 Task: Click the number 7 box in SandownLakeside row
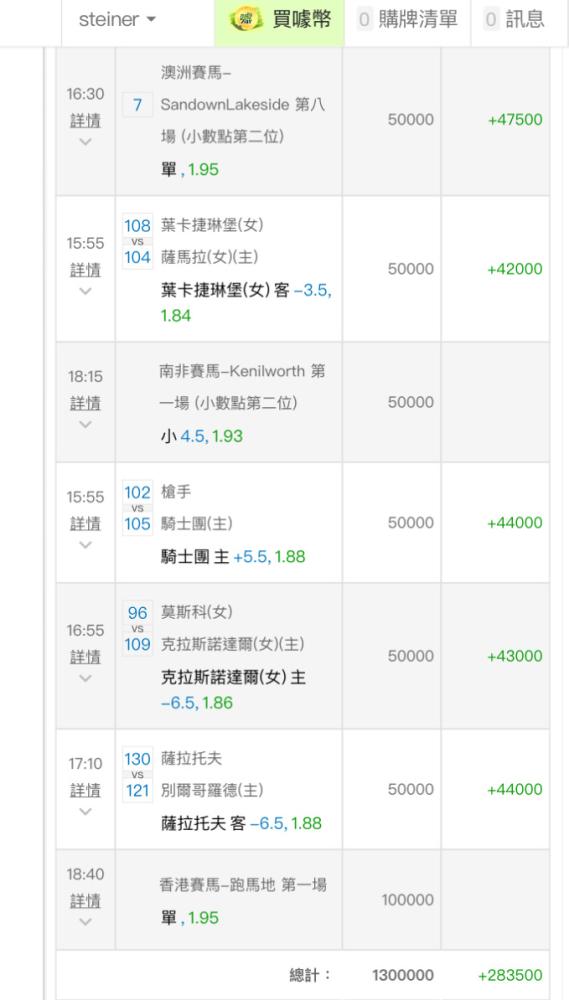coord(138,105)
